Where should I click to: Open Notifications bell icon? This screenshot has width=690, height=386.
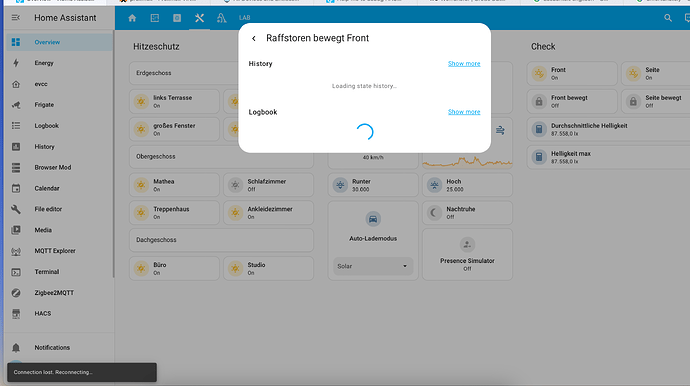pyautogui.click(x=16, y=348)
